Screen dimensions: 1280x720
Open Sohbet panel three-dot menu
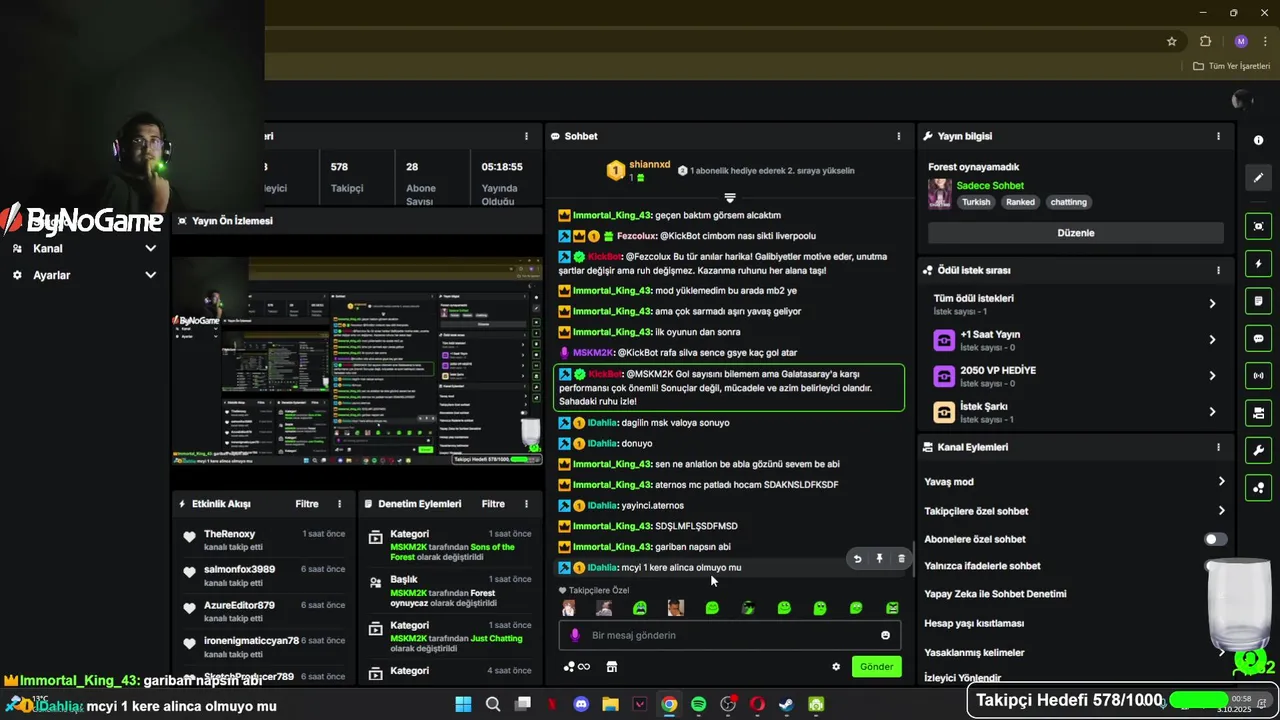coord(898,136)
